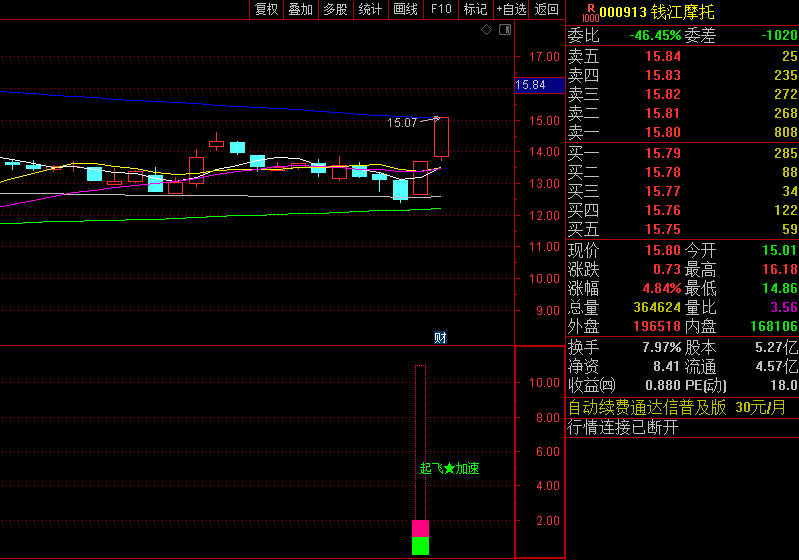Click 最低 value 14.86
Screen dimensions: 799x560
(x=780, y=288)
